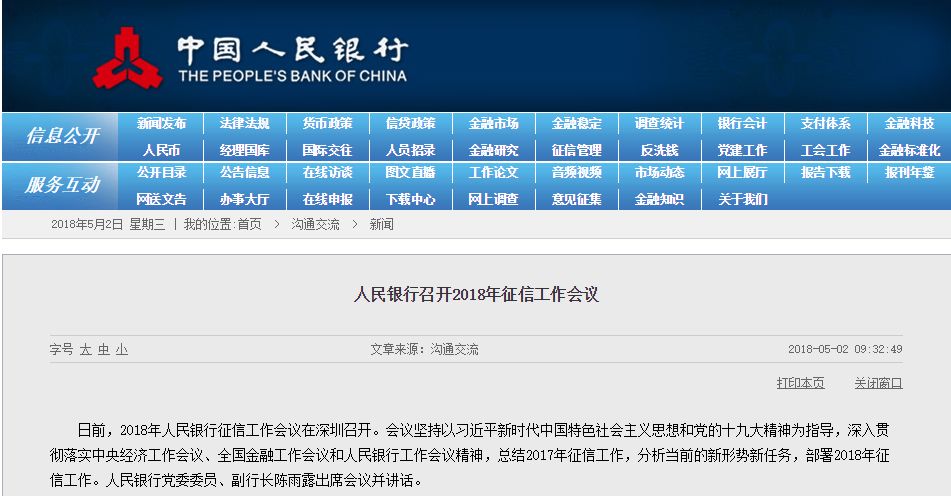Image resolution: width=951 pixels, height=496 pixels.
Task: Go to 反洗钱 section
Action: pyautogui.click(x=659, y=150)
